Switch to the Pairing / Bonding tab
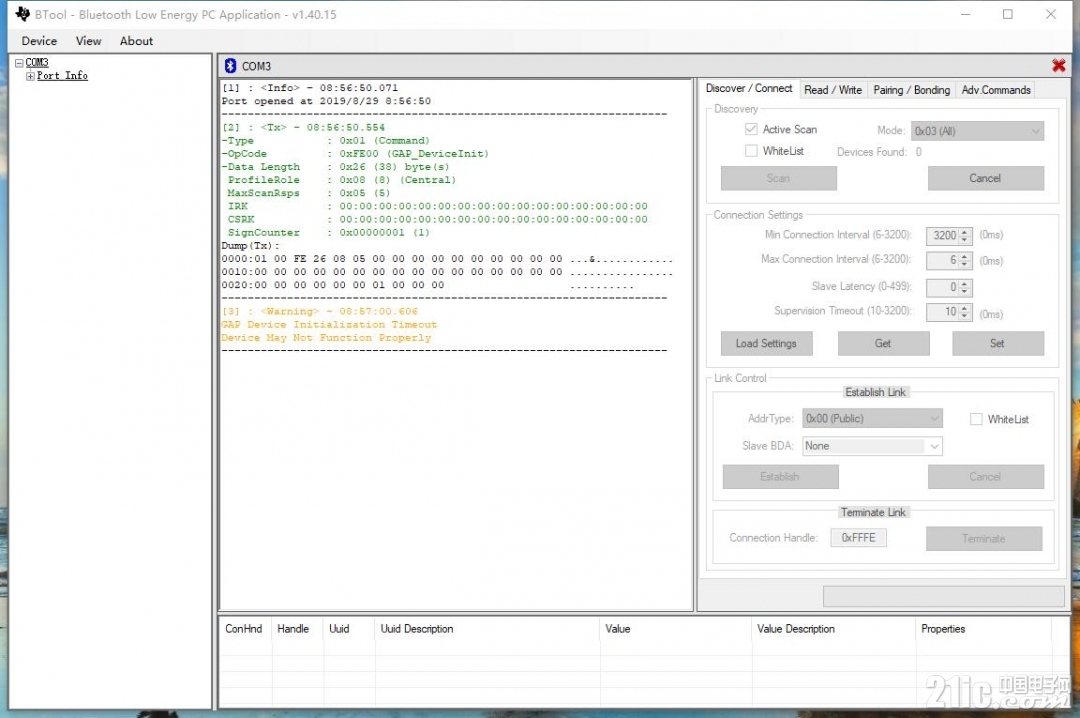Image resolution: width=1080 pixels, height=718 pixels. point(911,90)
